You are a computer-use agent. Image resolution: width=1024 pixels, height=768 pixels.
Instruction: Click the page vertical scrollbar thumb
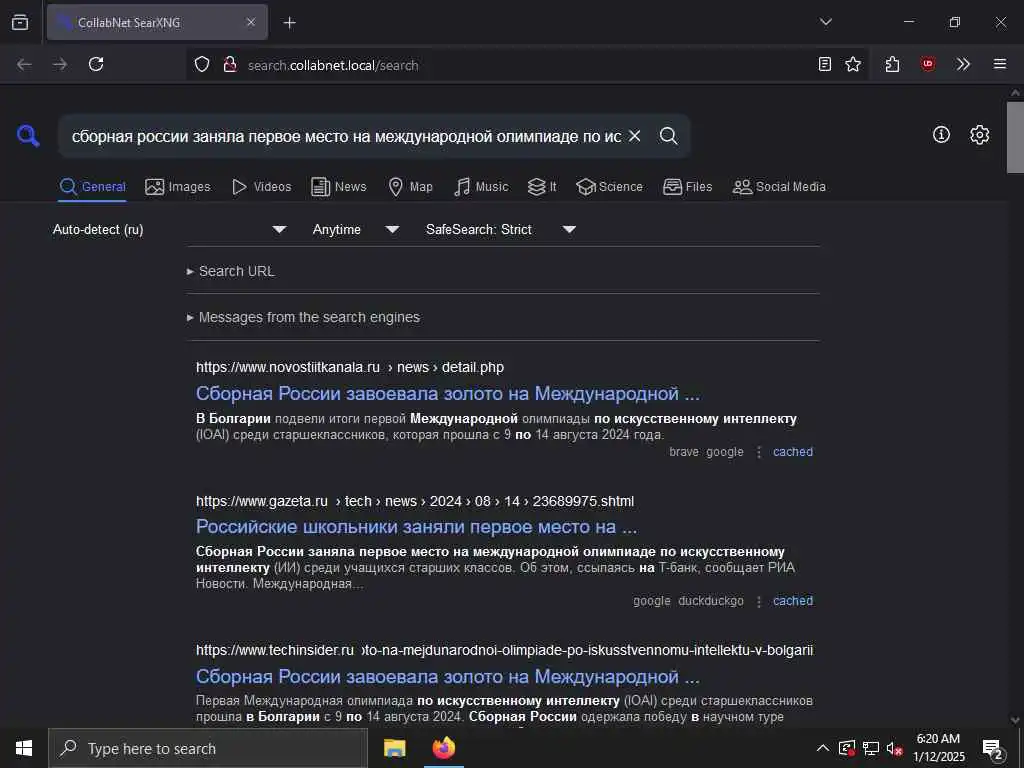(1015, 137)
